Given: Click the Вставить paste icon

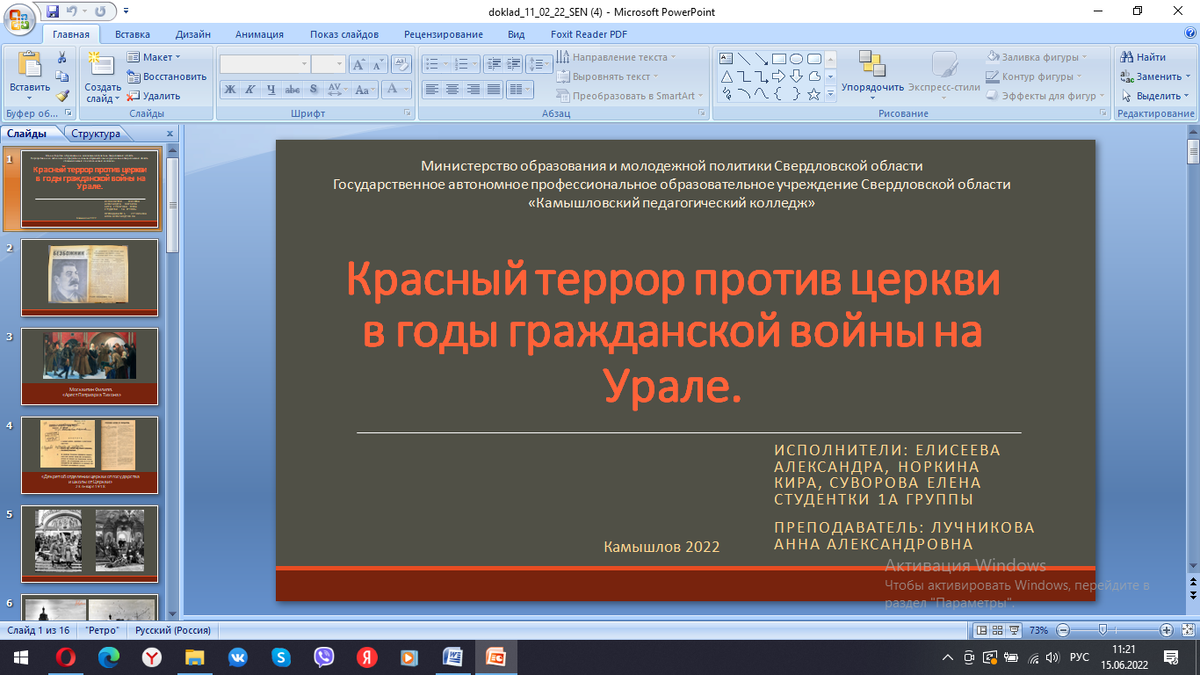Looking at the screenshot, I should coord(29,65).
